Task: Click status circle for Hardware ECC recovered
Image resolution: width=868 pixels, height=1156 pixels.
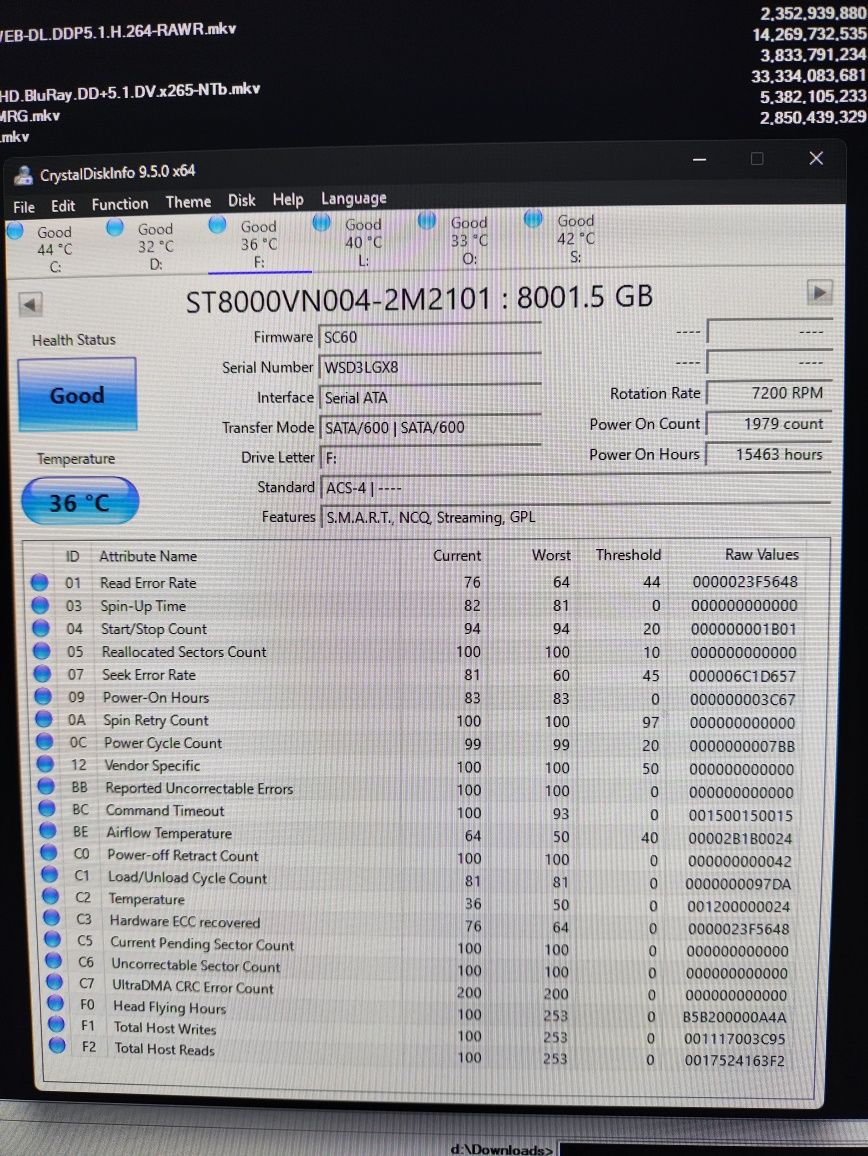Action: 51,918
